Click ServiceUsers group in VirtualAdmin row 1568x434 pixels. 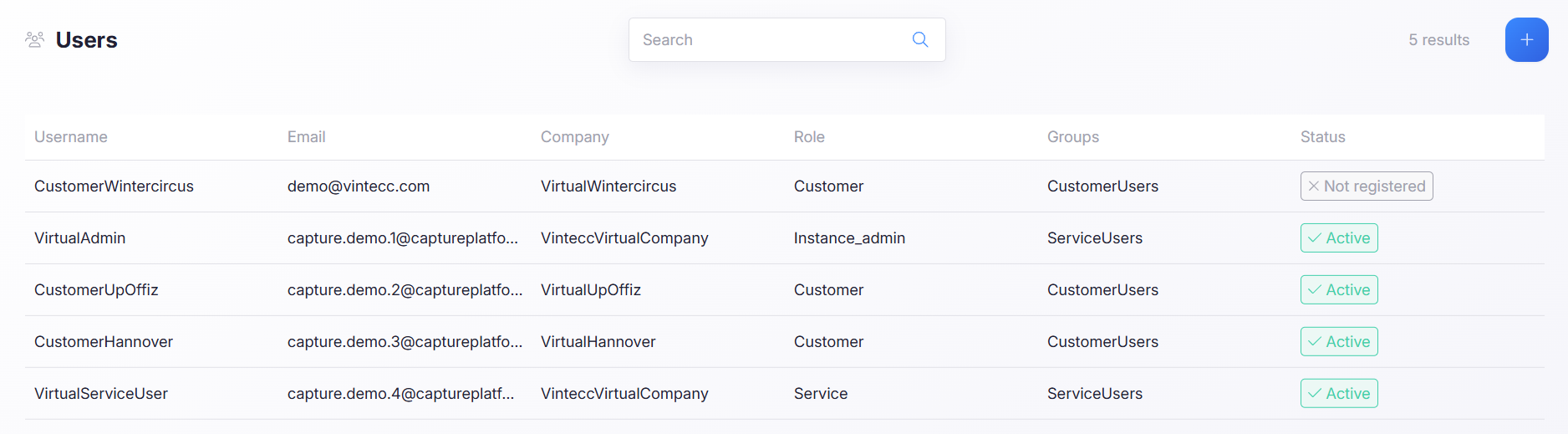(1095, 238)
